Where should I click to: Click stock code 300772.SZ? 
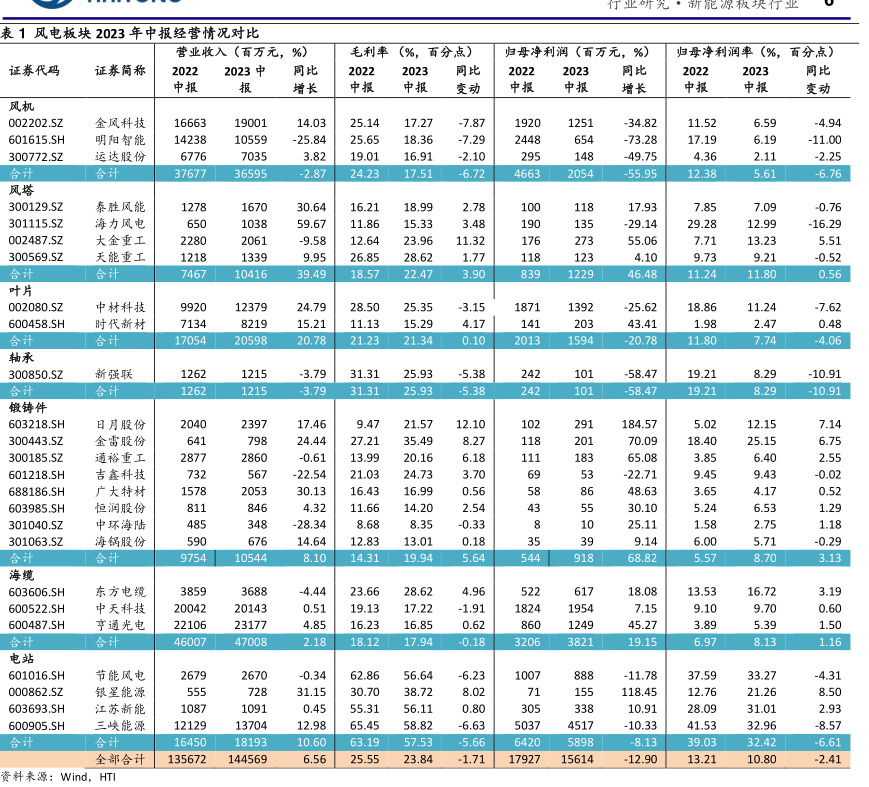(36, 157)
